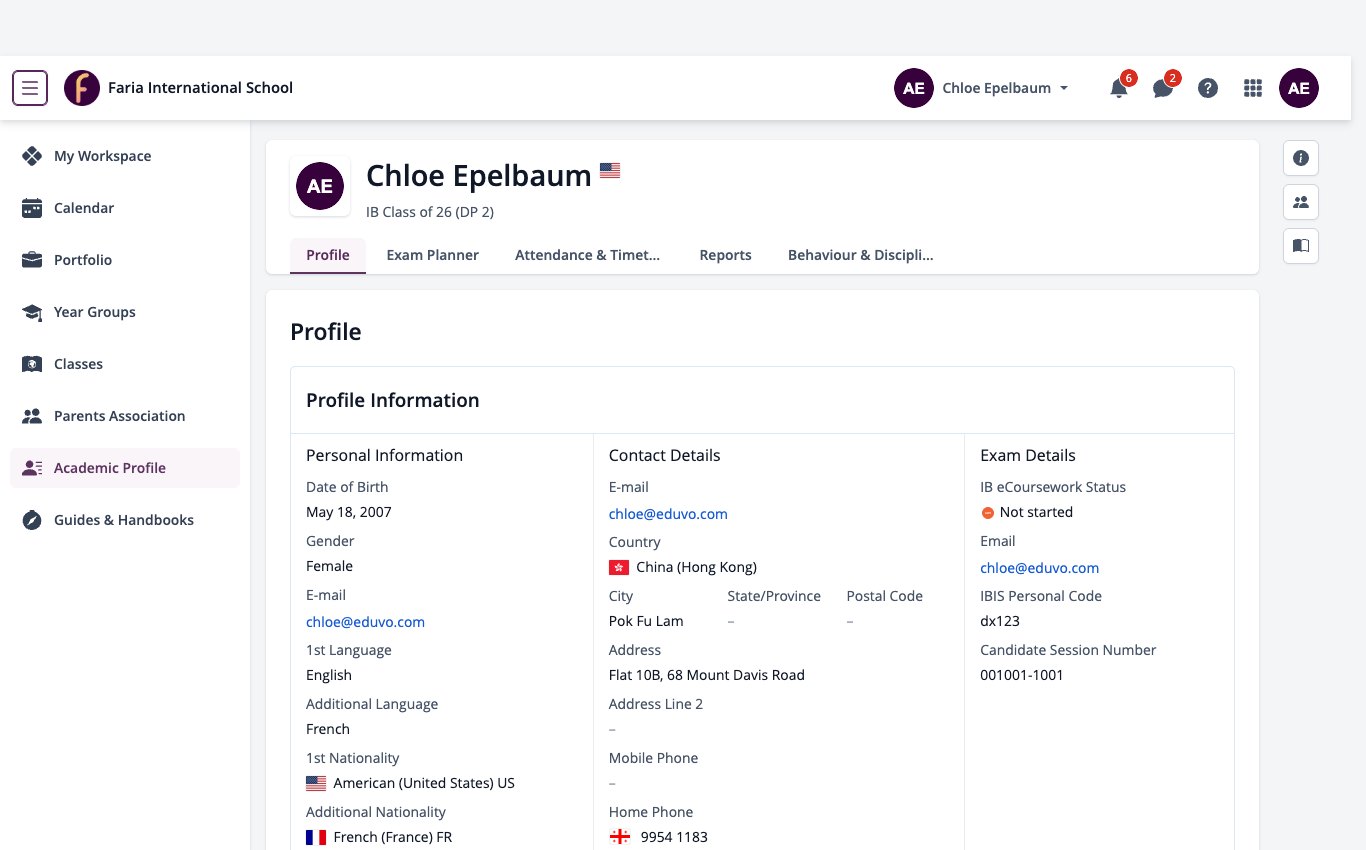Open the Reports tab
Viewport: 1366px width, 850px height.
(725, 255)
